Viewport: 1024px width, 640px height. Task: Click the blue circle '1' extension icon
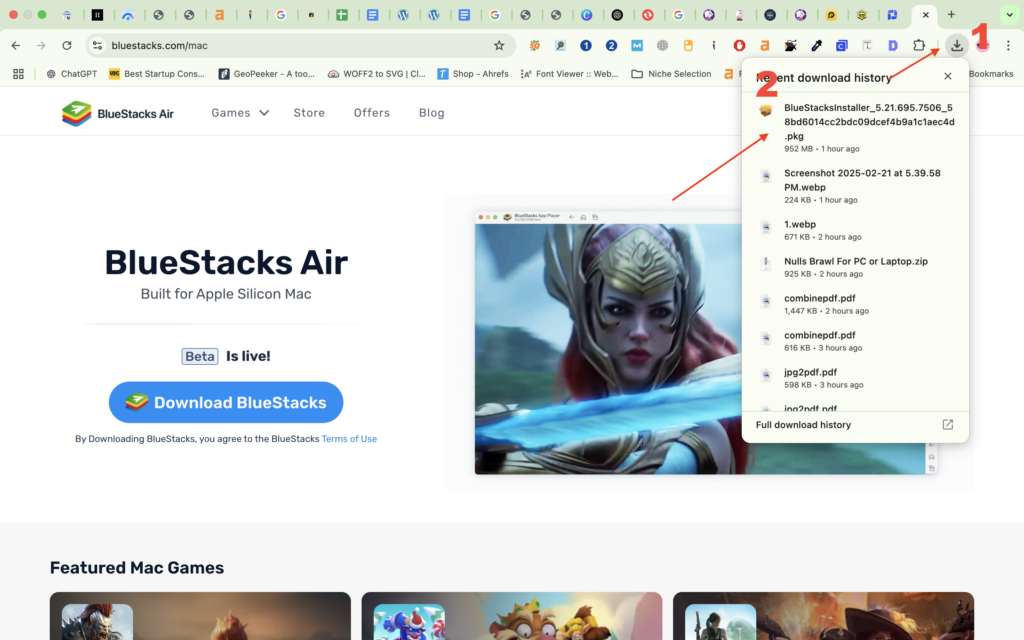586,45
